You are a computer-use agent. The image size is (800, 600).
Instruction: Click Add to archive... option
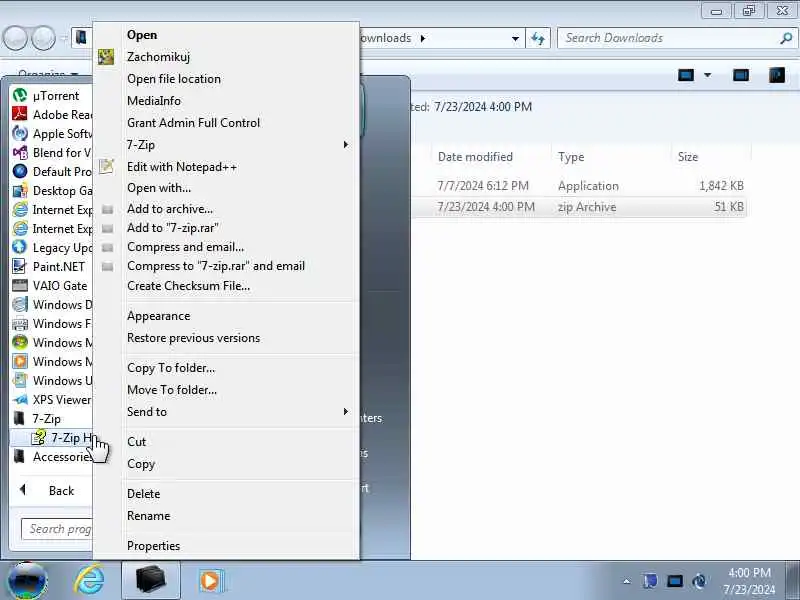tap(170, 209)
